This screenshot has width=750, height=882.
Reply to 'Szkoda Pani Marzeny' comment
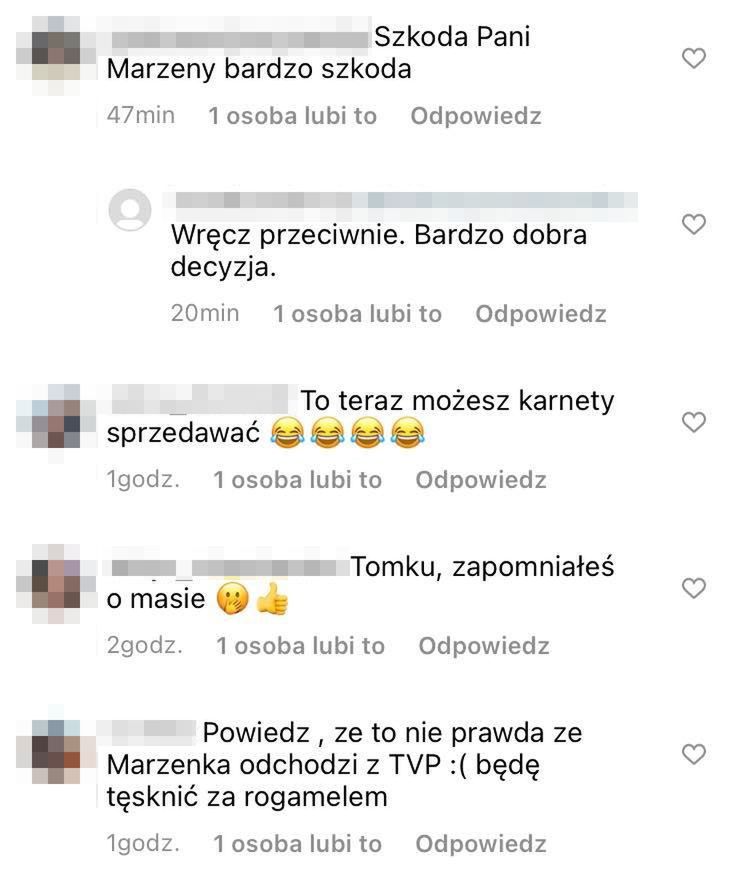tap(476, 116)
